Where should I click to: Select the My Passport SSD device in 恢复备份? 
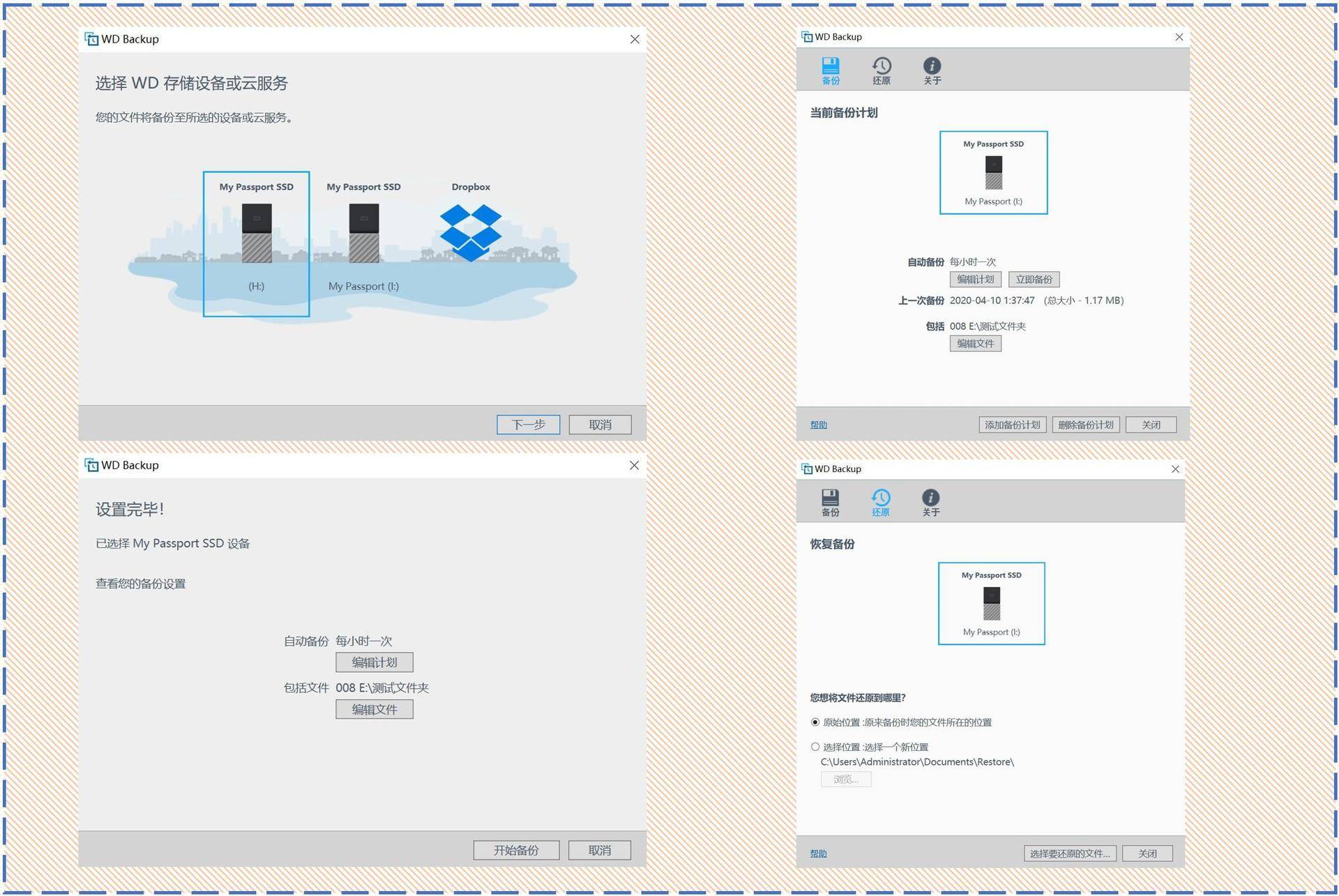991,603
